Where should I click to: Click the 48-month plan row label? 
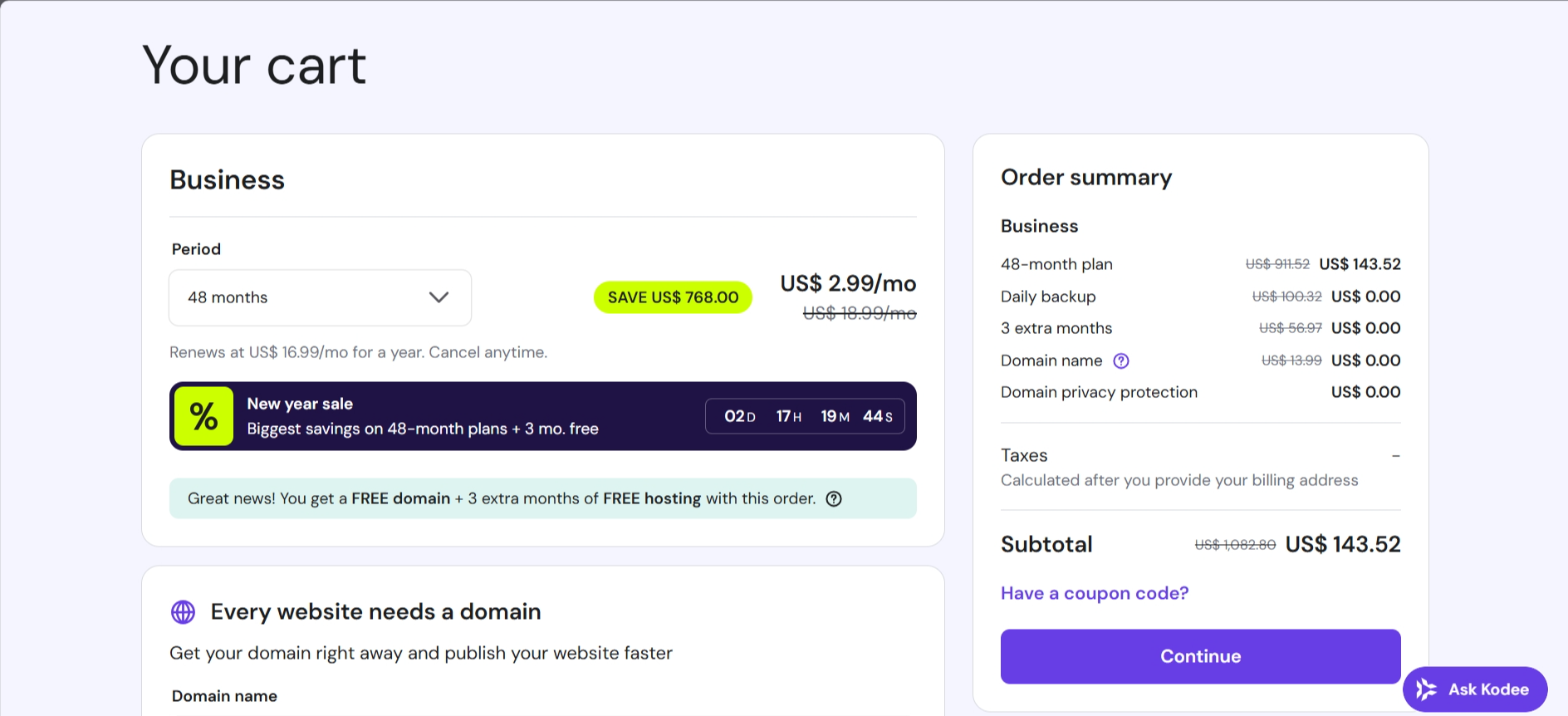[1056, 264]
